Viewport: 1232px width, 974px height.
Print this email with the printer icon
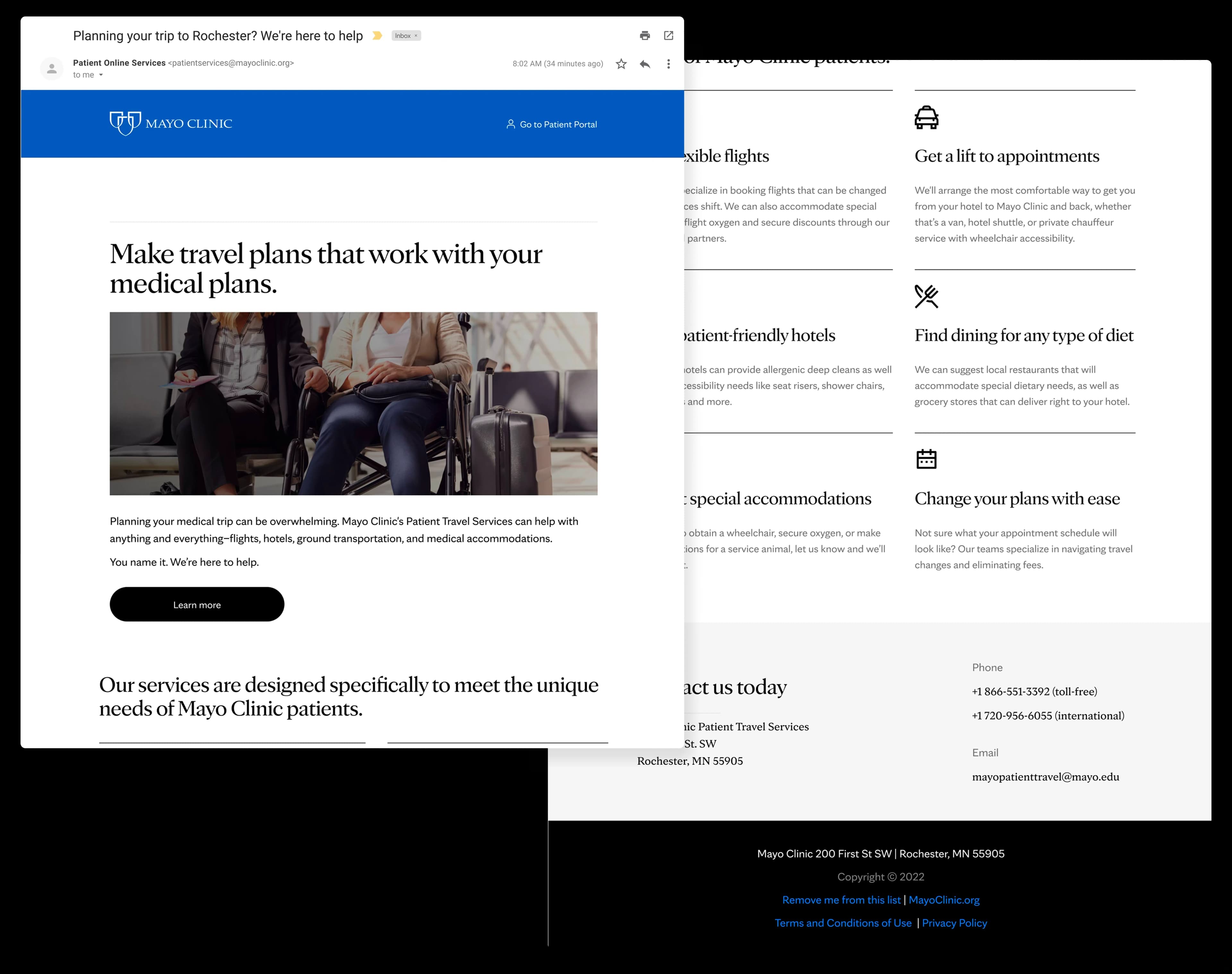(x=645, y=35)
